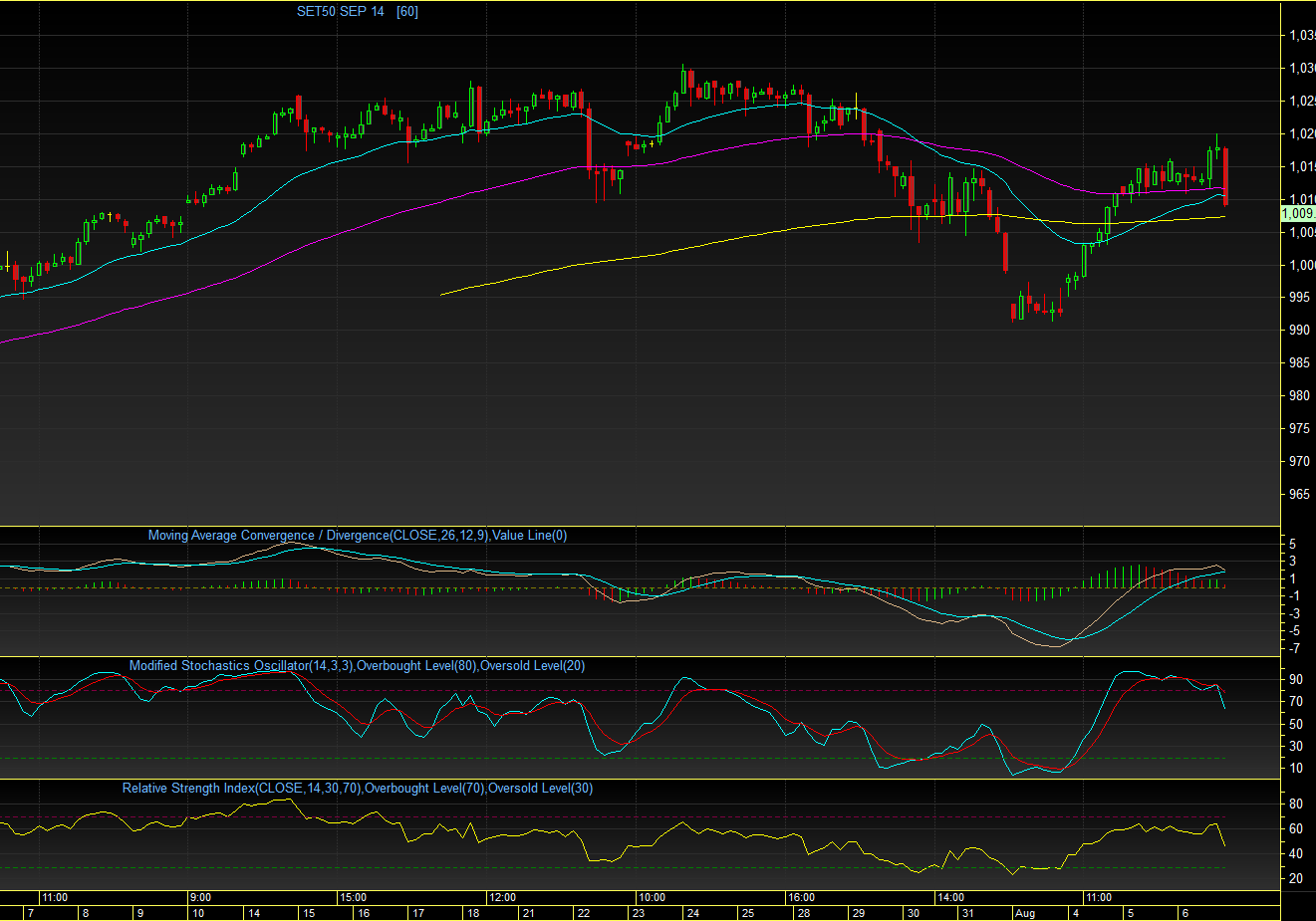Screen dimensions: 1316x921
Task: Select date 24 on the bottom date axis
Action: pyautogui.click(x=693, y=913)
